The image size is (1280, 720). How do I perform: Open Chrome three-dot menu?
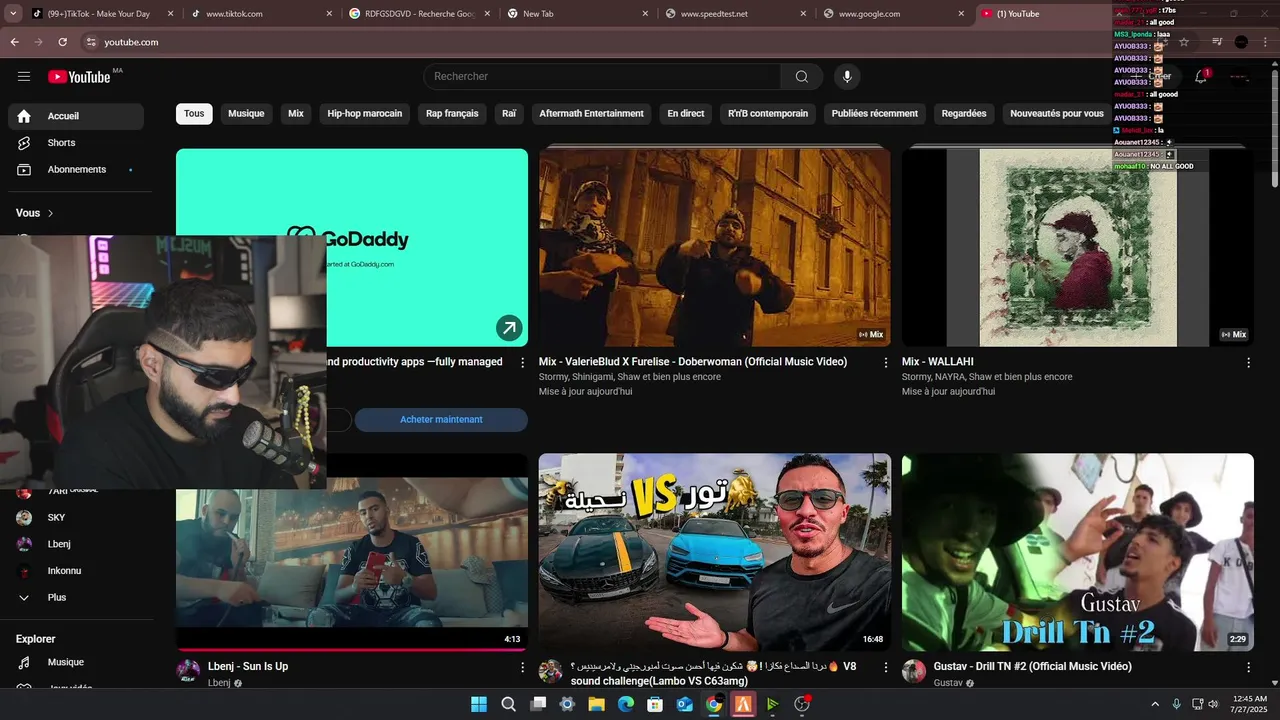(1265, 42)
